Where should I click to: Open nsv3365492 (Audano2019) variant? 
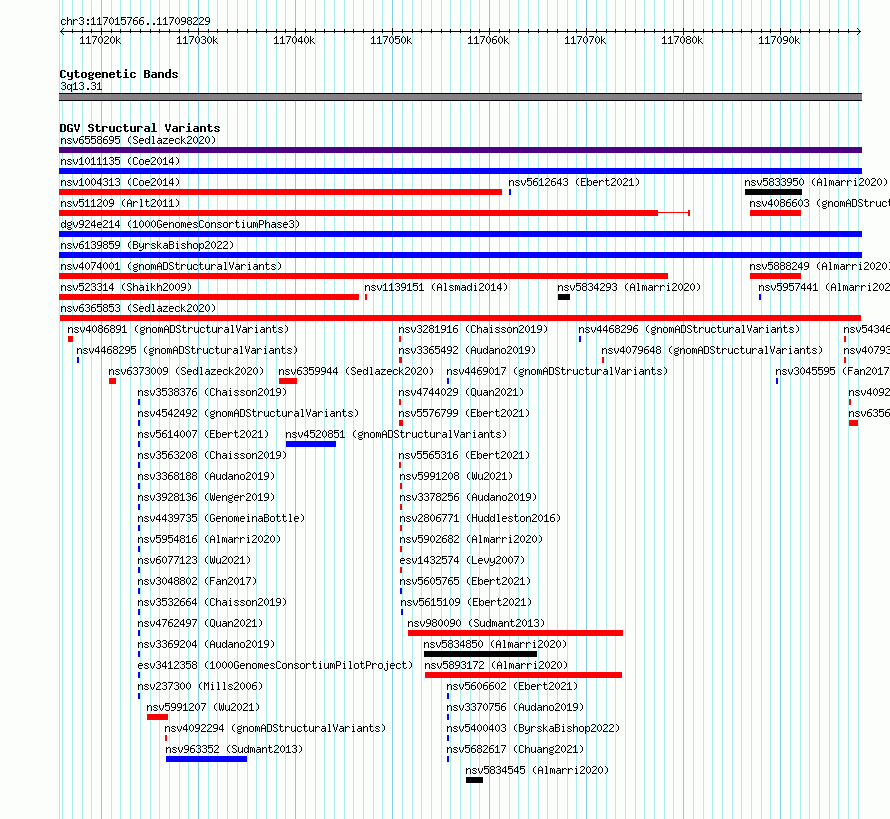click(x=467, y=350)
